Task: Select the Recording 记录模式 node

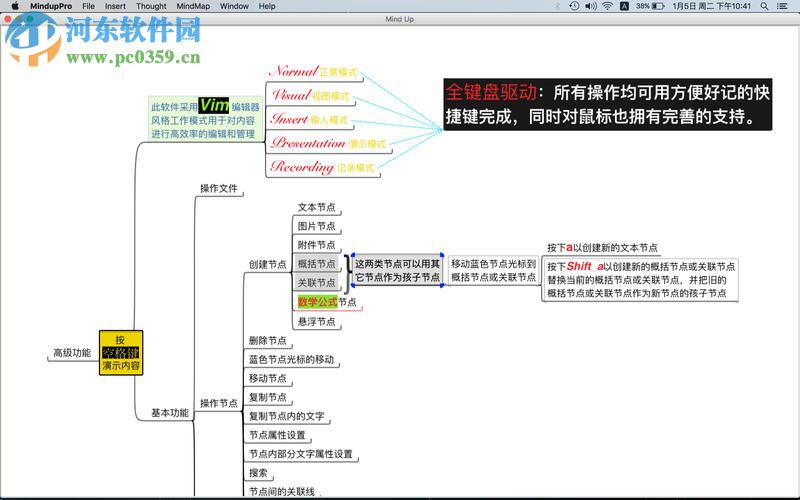Action: (323, 167)
